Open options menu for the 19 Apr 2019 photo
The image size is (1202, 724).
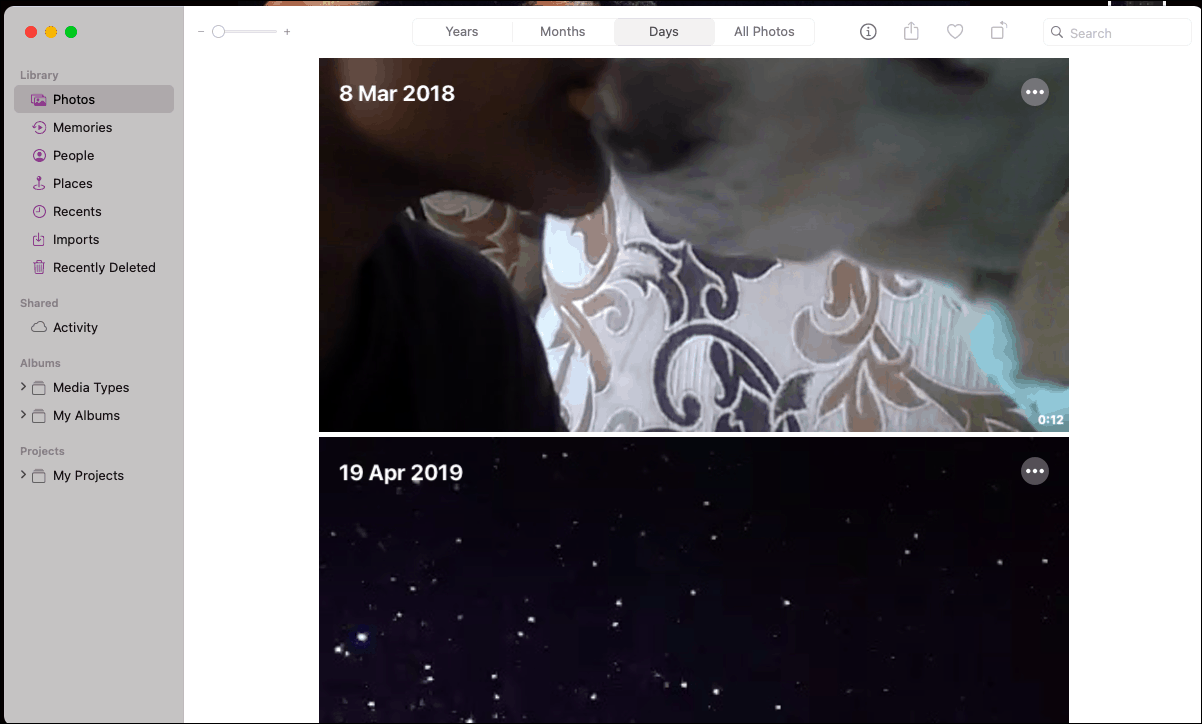[1035, 470]
